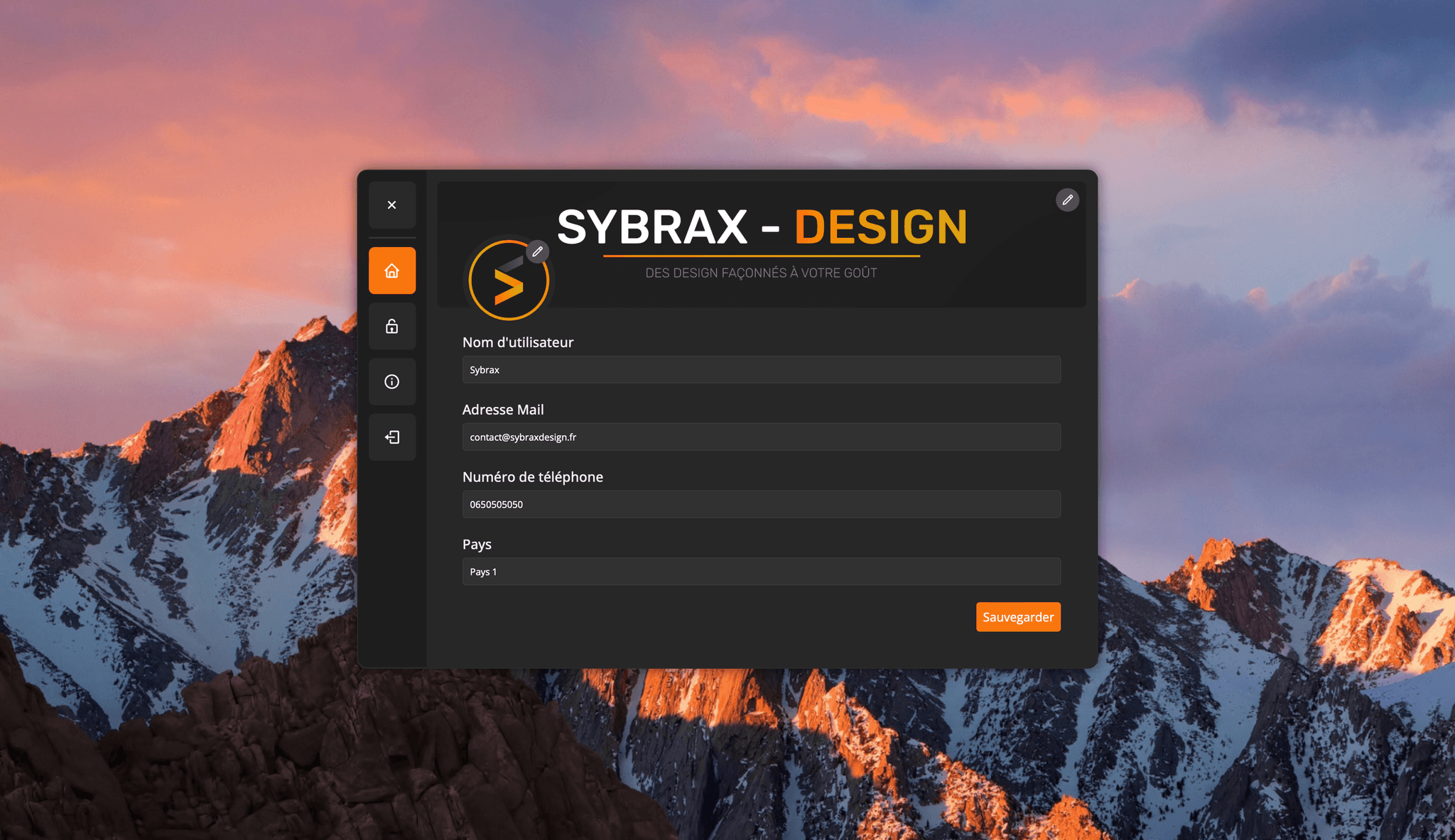Screen dimensions: 1455x840
Task: Edit the banner with top-right pencil
Action: click(1067, 200)
